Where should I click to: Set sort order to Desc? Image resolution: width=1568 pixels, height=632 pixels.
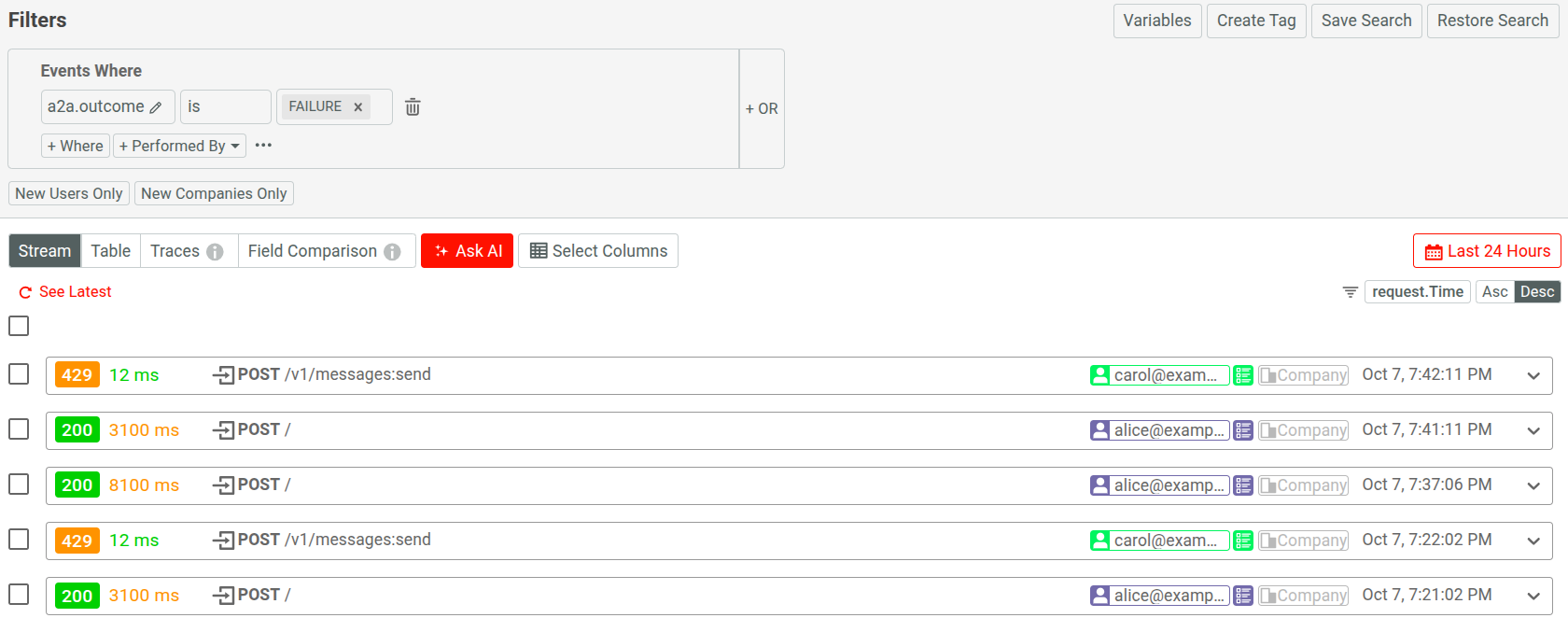pyautogui.click(x=1537, y=292)
